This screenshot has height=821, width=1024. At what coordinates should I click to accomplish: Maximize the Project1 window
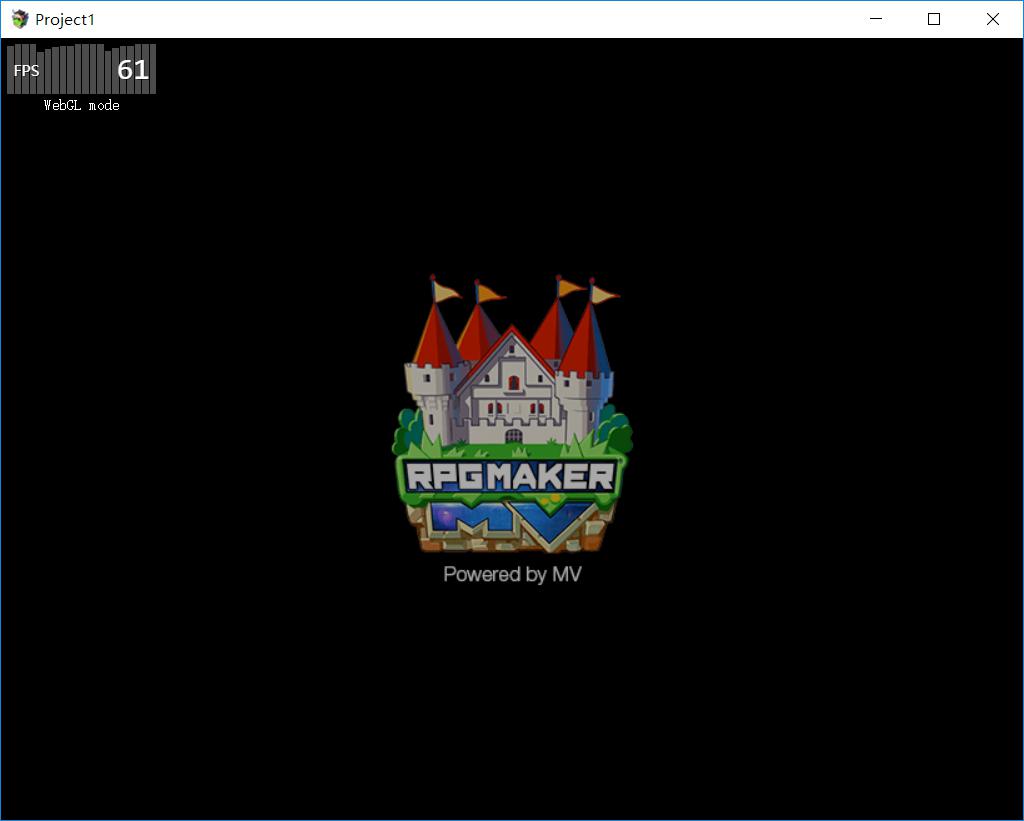(934, 19)
